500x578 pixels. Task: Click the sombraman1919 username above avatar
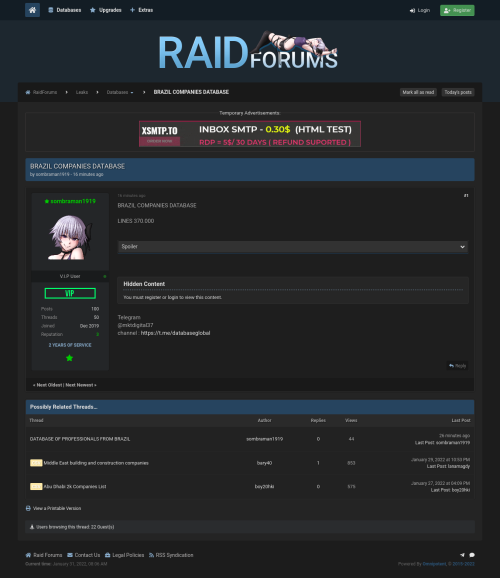[x=73, y=201]
